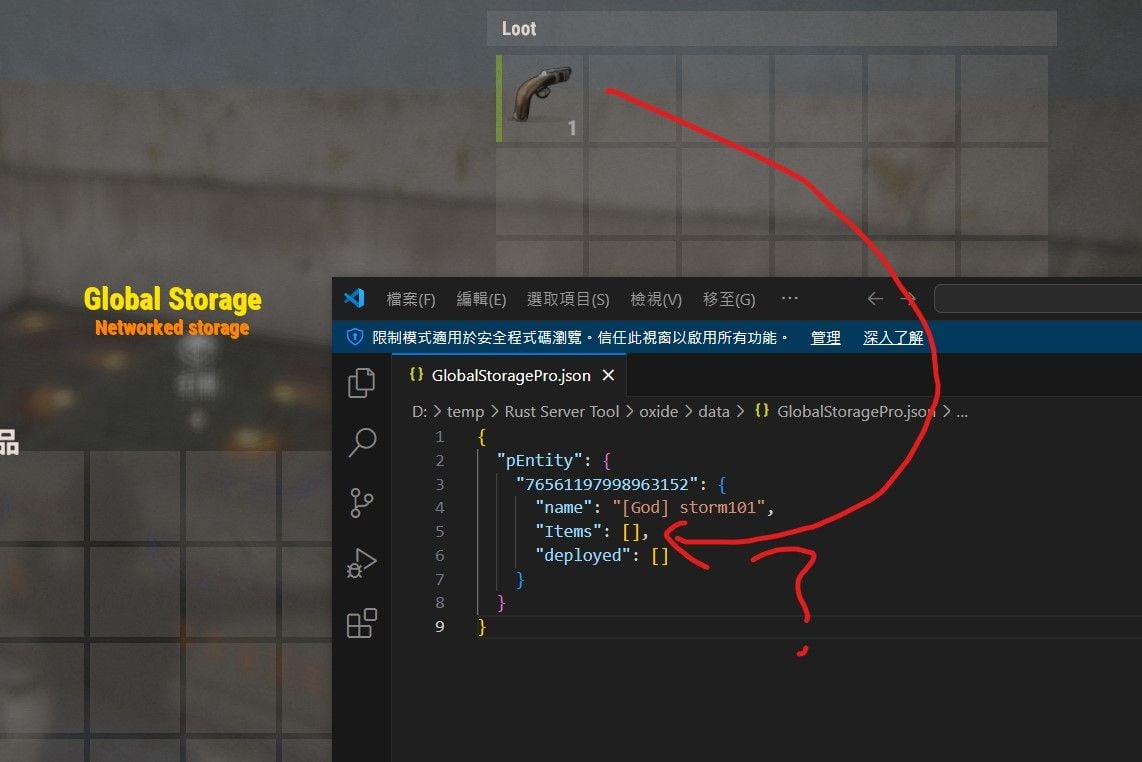This screenshot has height=762, width=1142.
Task: Click the oxide breadcrumb segment
Action: pyautogui.click(x=658, y=412)
